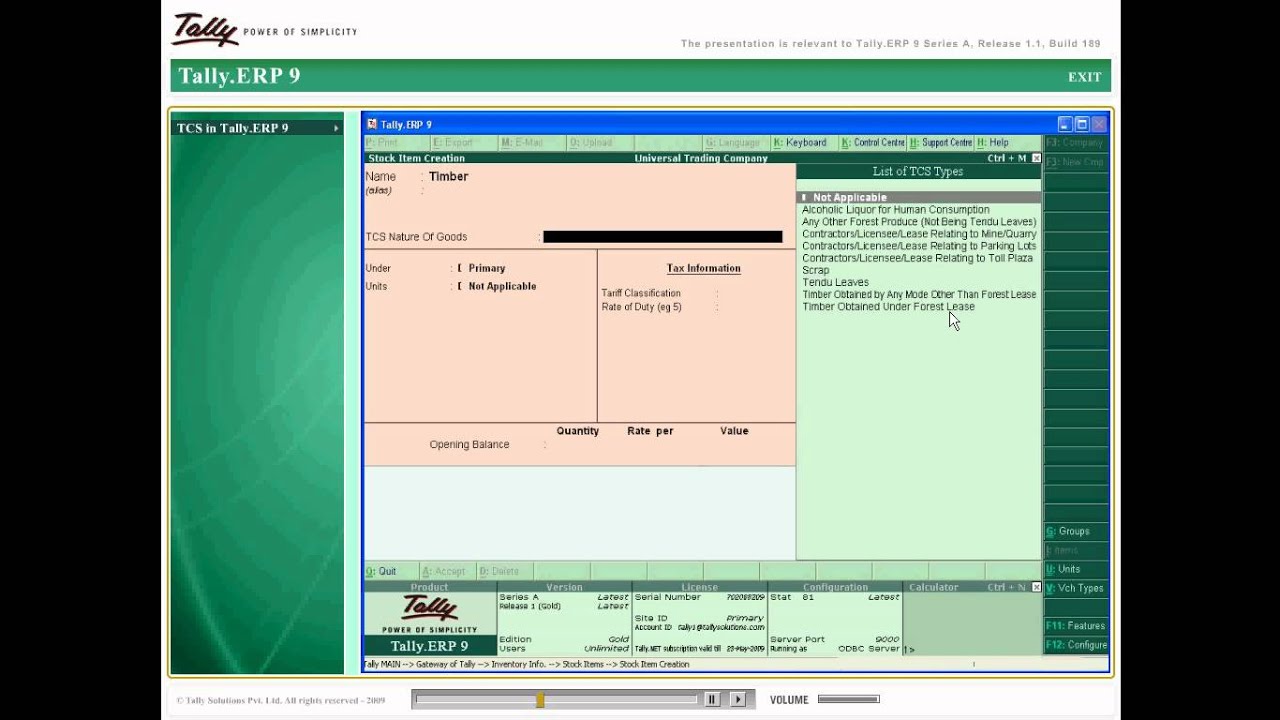Click the Under field showing Primary
1280x720 pixels.
click(486, 268)
